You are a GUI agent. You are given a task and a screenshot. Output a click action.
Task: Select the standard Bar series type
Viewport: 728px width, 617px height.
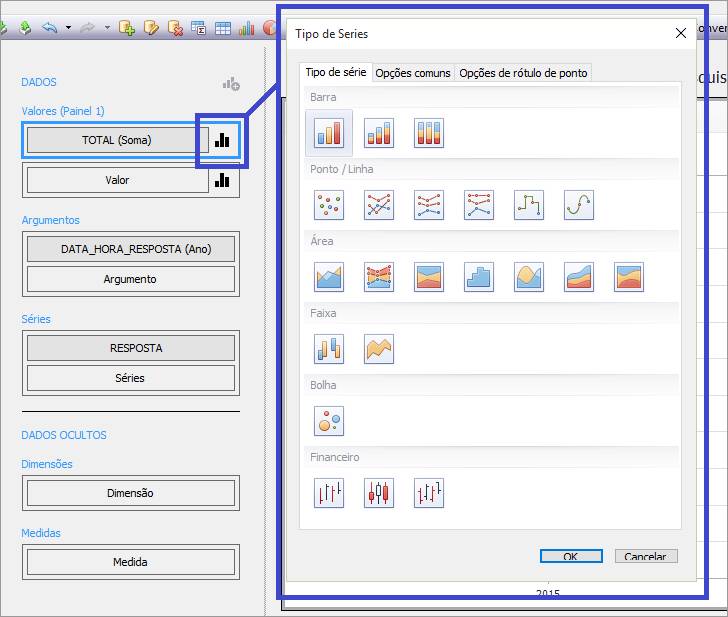click(329, 132)
